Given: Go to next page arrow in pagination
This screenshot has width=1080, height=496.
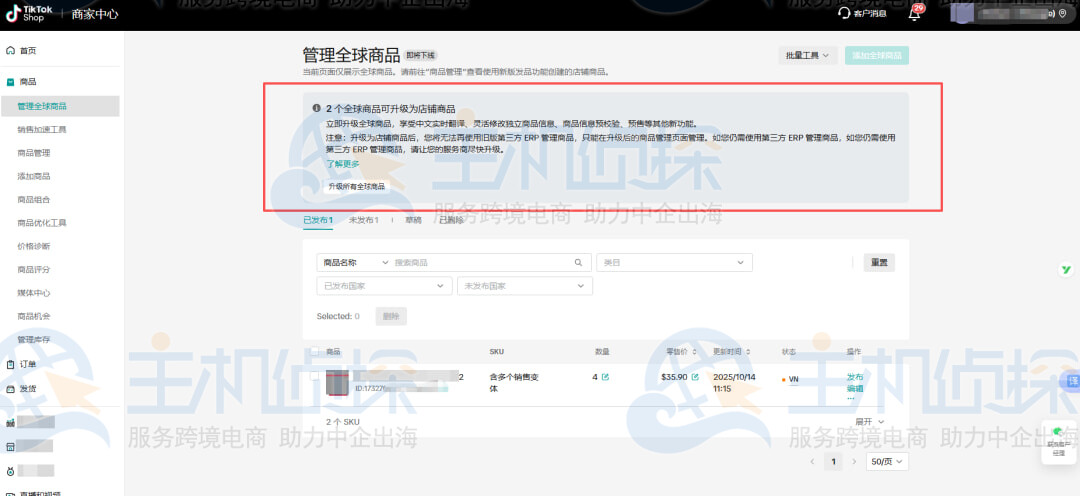Looking at the screenshot, I should point(855,462).
